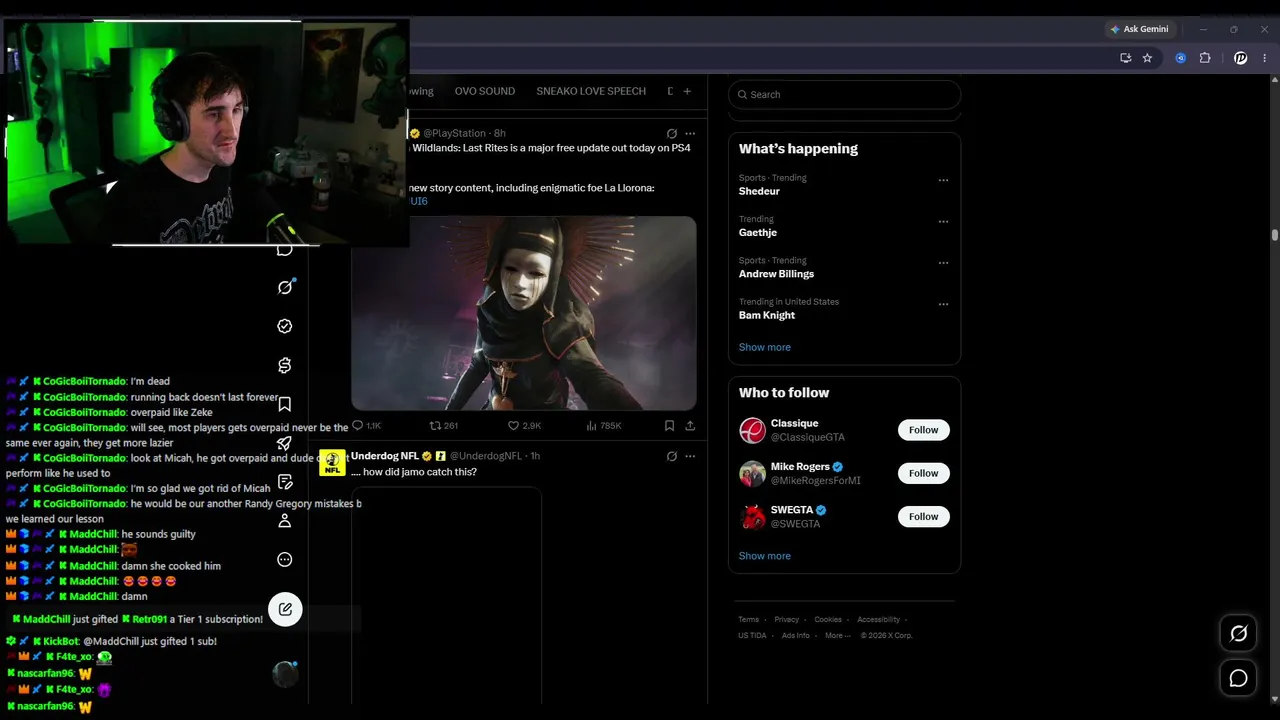Open more options for Gaethje trend
Image resolution: width=1280 pixels, height=720 pixels.
tap(943, 222)
